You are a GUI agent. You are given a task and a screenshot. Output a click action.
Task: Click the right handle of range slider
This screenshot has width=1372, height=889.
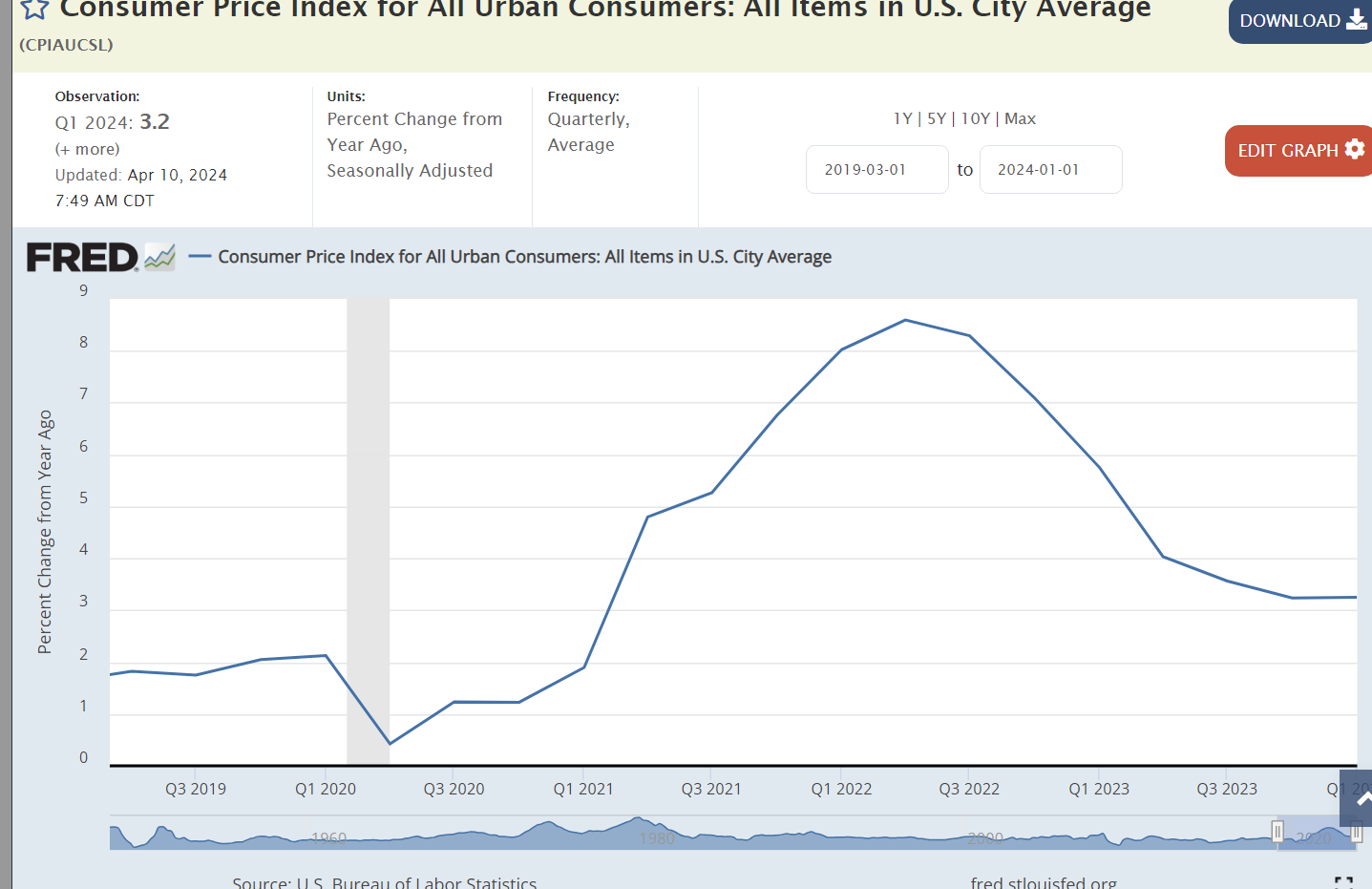pyautogui.click(x=1356, y=833)
